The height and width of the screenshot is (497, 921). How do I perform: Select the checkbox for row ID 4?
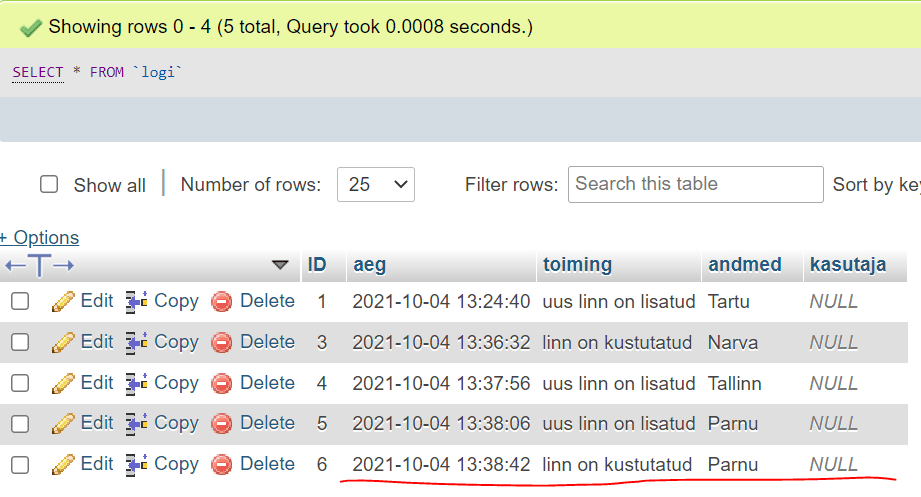coord(20,383)
